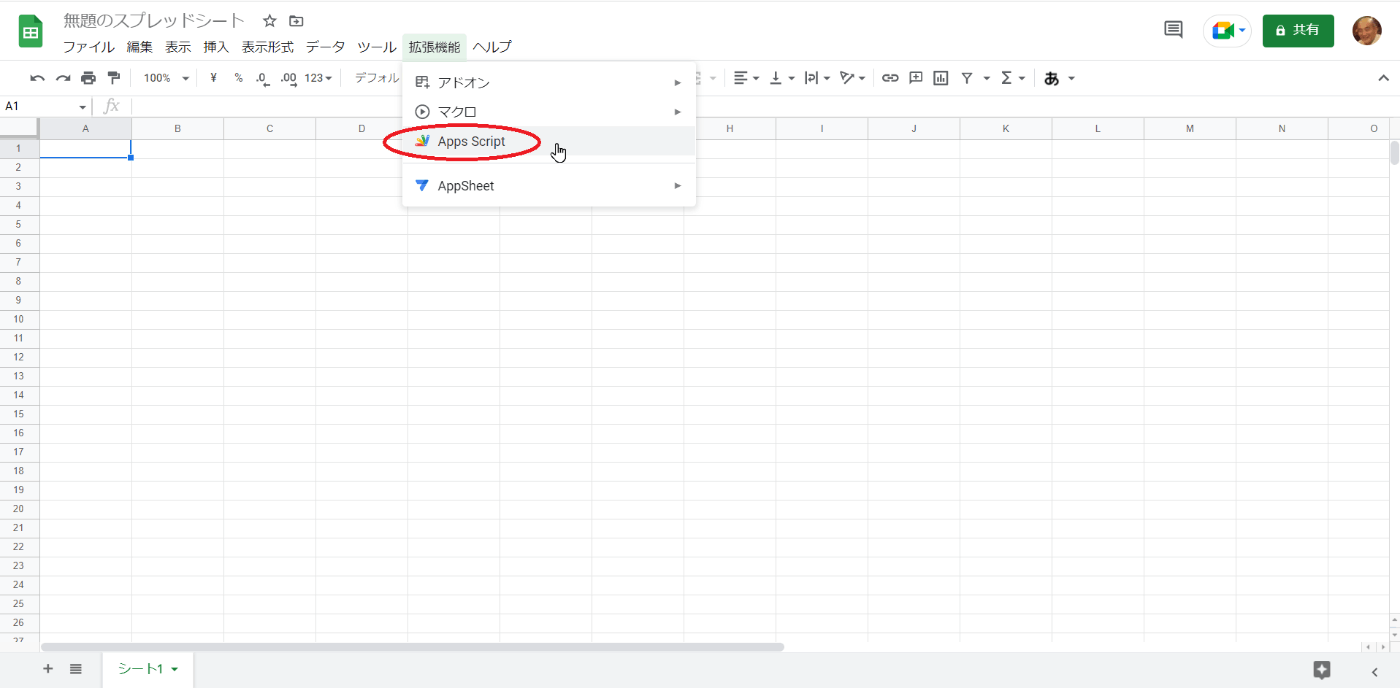Open the filter views dropdown arrow
Viewport: 1400px width, 688px height.
pyautogui.click(x=986, y=78)
